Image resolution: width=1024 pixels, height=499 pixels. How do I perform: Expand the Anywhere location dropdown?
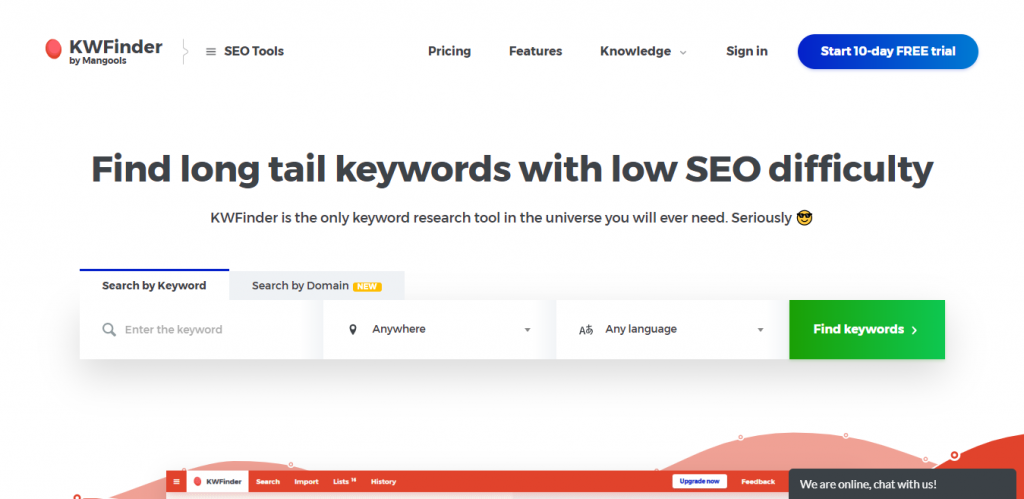click(x=439, y=329)
